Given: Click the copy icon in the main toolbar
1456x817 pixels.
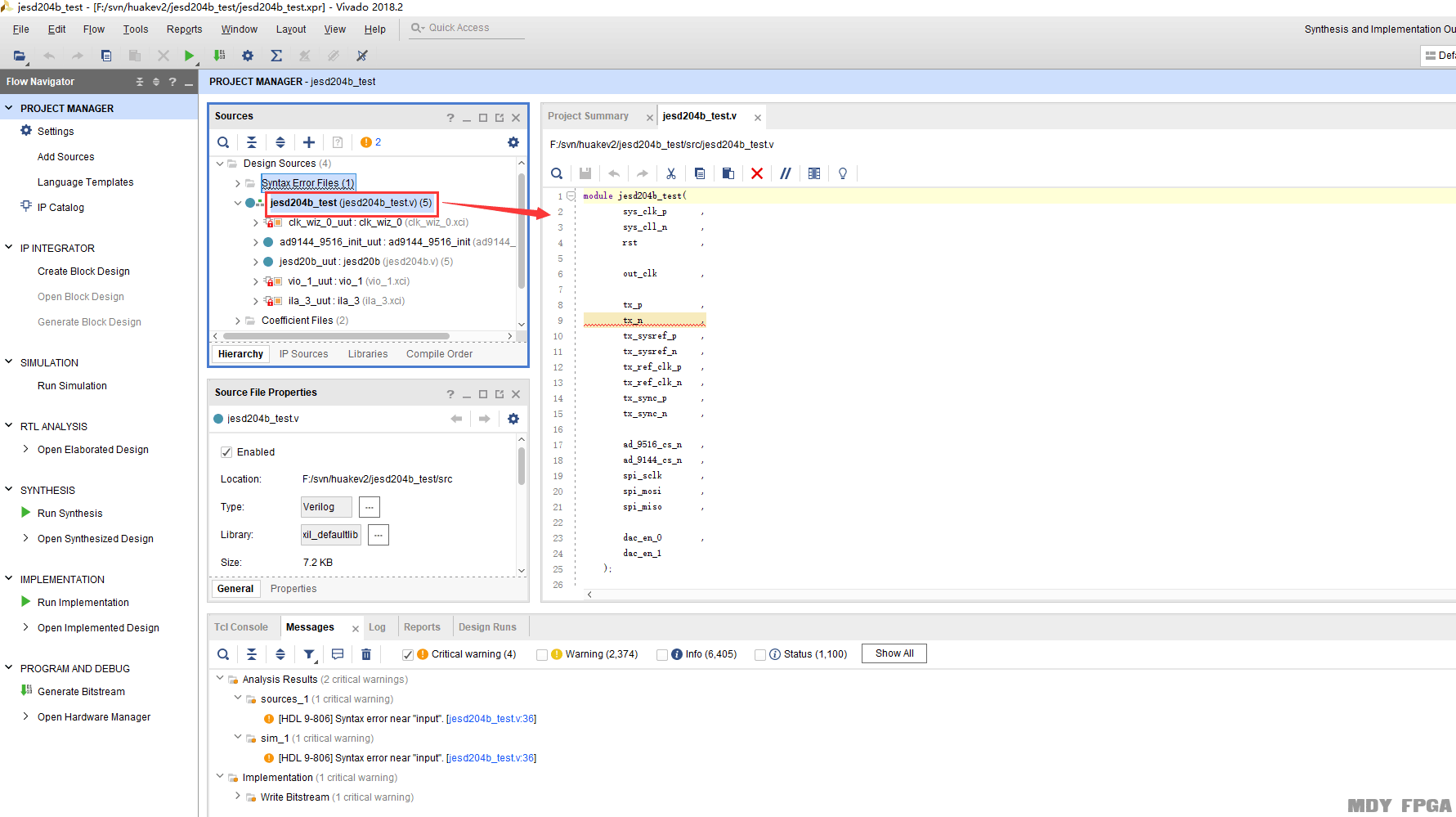Looking at the screenshot, I should click(106, 56).
